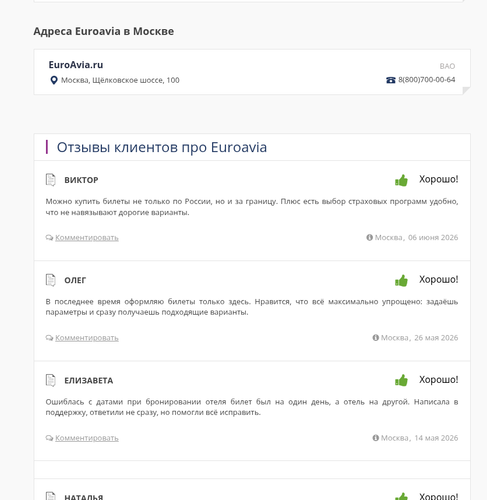The image size is (487, 500).
Task: Click the phone number 8(800)700-00-64
Action: coord(427,80)
